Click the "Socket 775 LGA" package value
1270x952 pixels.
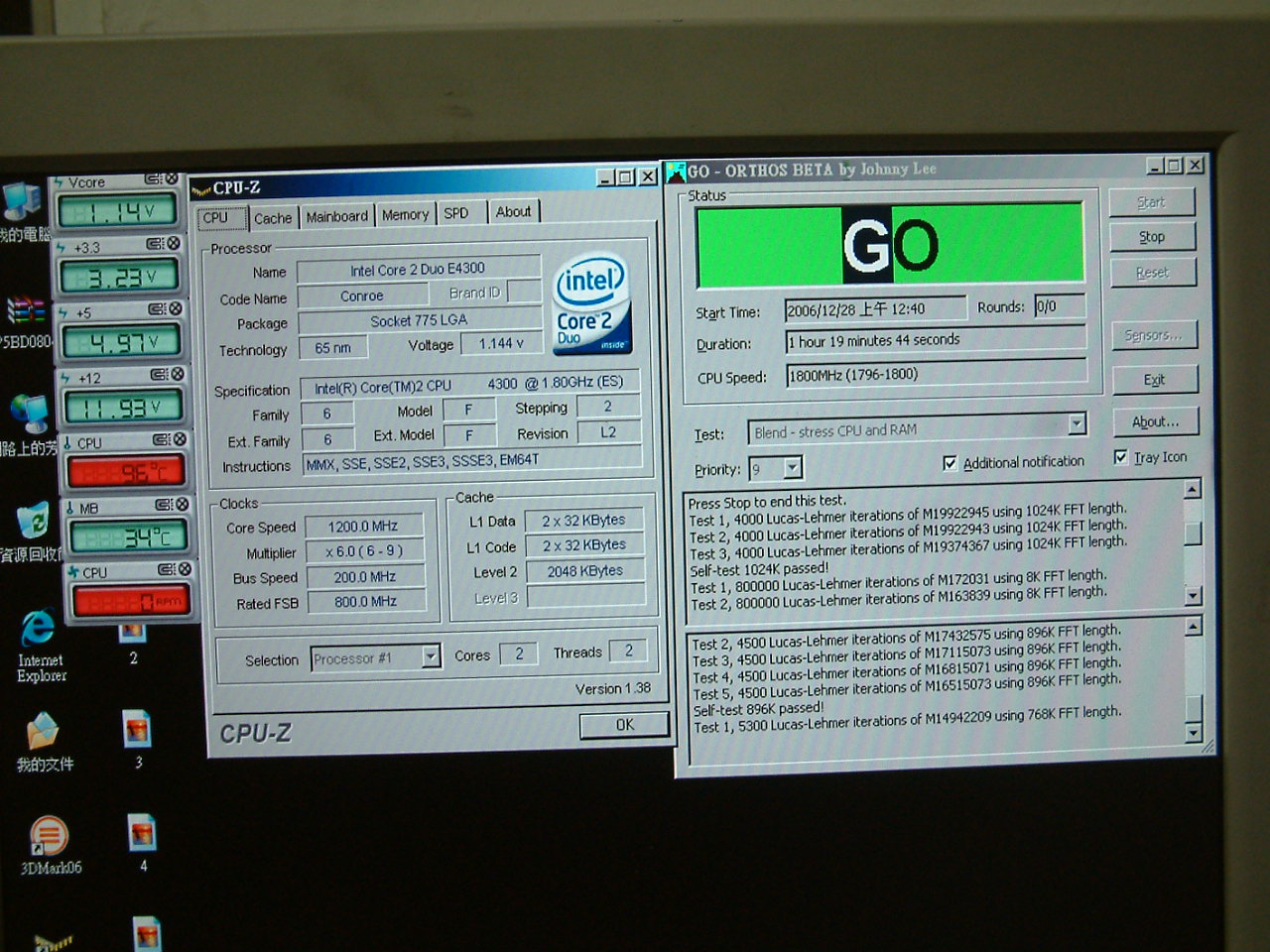point(419,320)
